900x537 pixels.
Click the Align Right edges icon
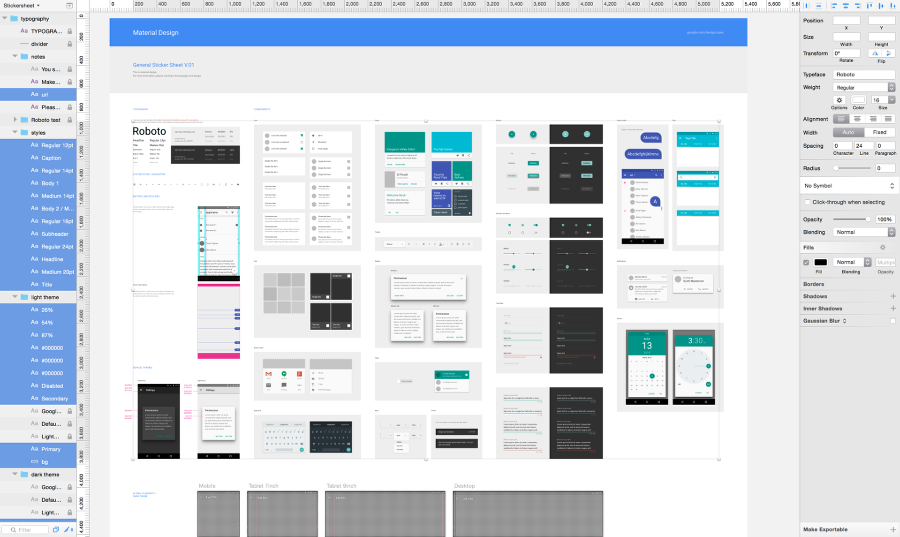point(857,6)
